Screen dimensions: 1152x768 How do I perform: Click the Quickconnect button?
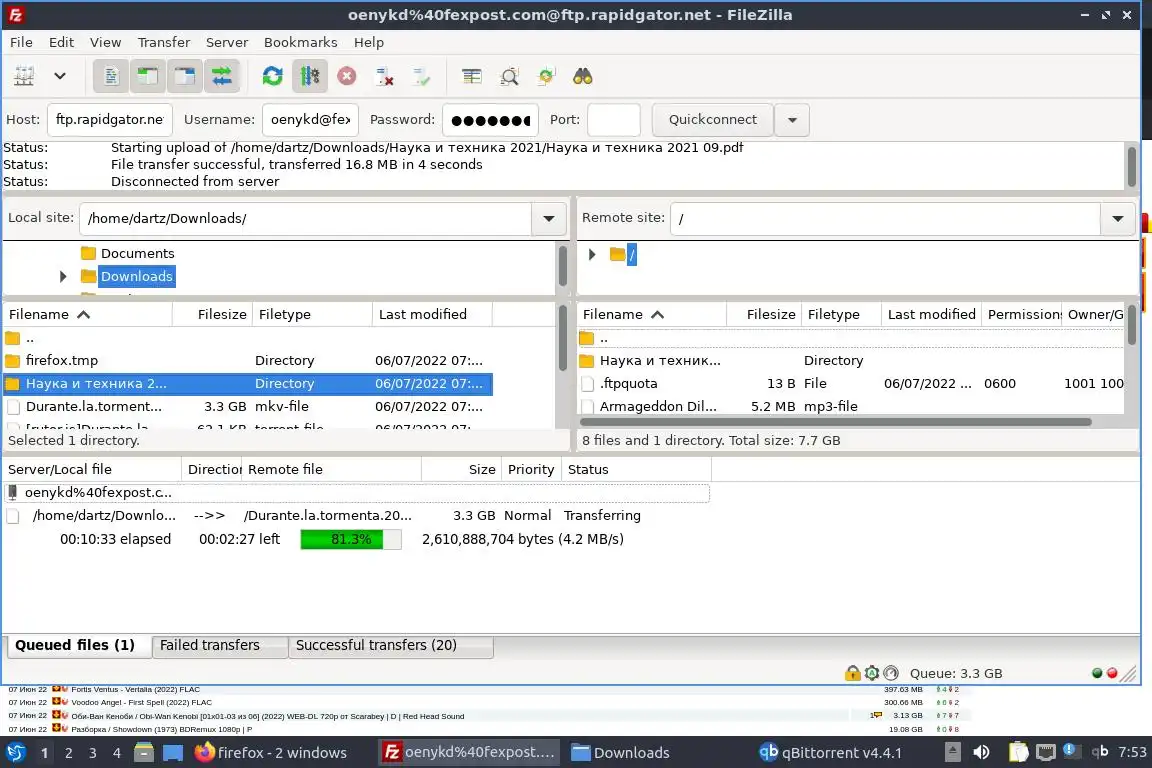tap(713, 120)
